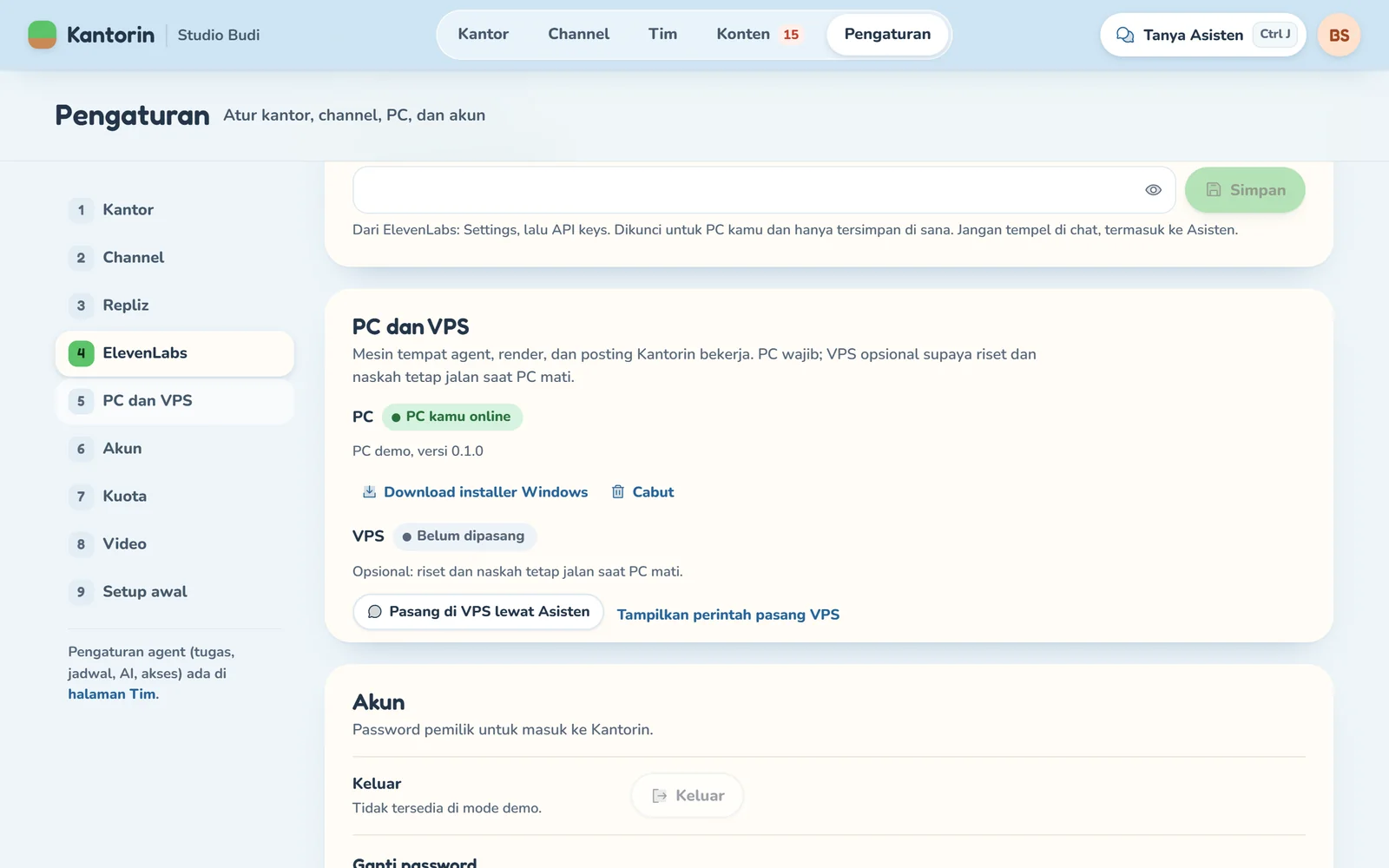This screenshot has width=1389, height=868.
Task: Click the number 1 badge for Kantor
Action: [81, 210]
